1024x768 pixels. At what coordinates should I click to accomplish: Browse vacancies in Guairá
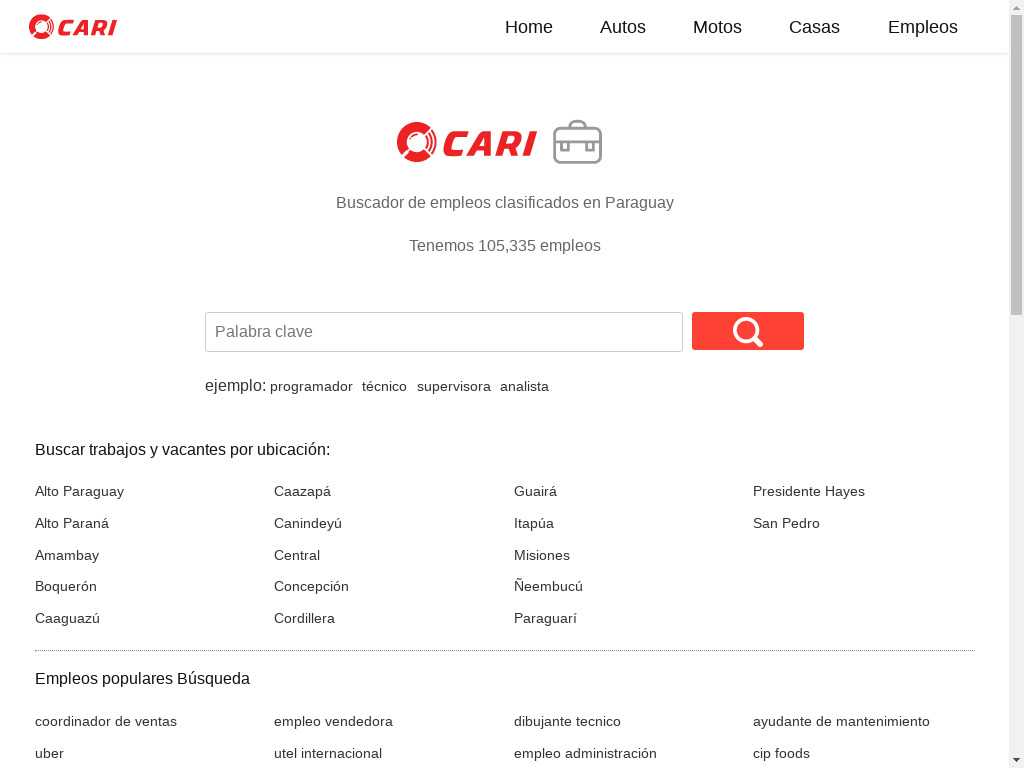[536, 491]
